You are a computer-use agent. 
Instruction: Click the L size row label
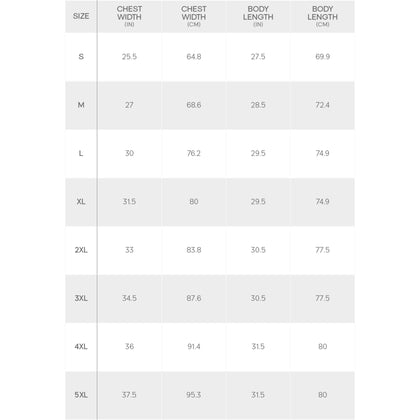(81, 153)
